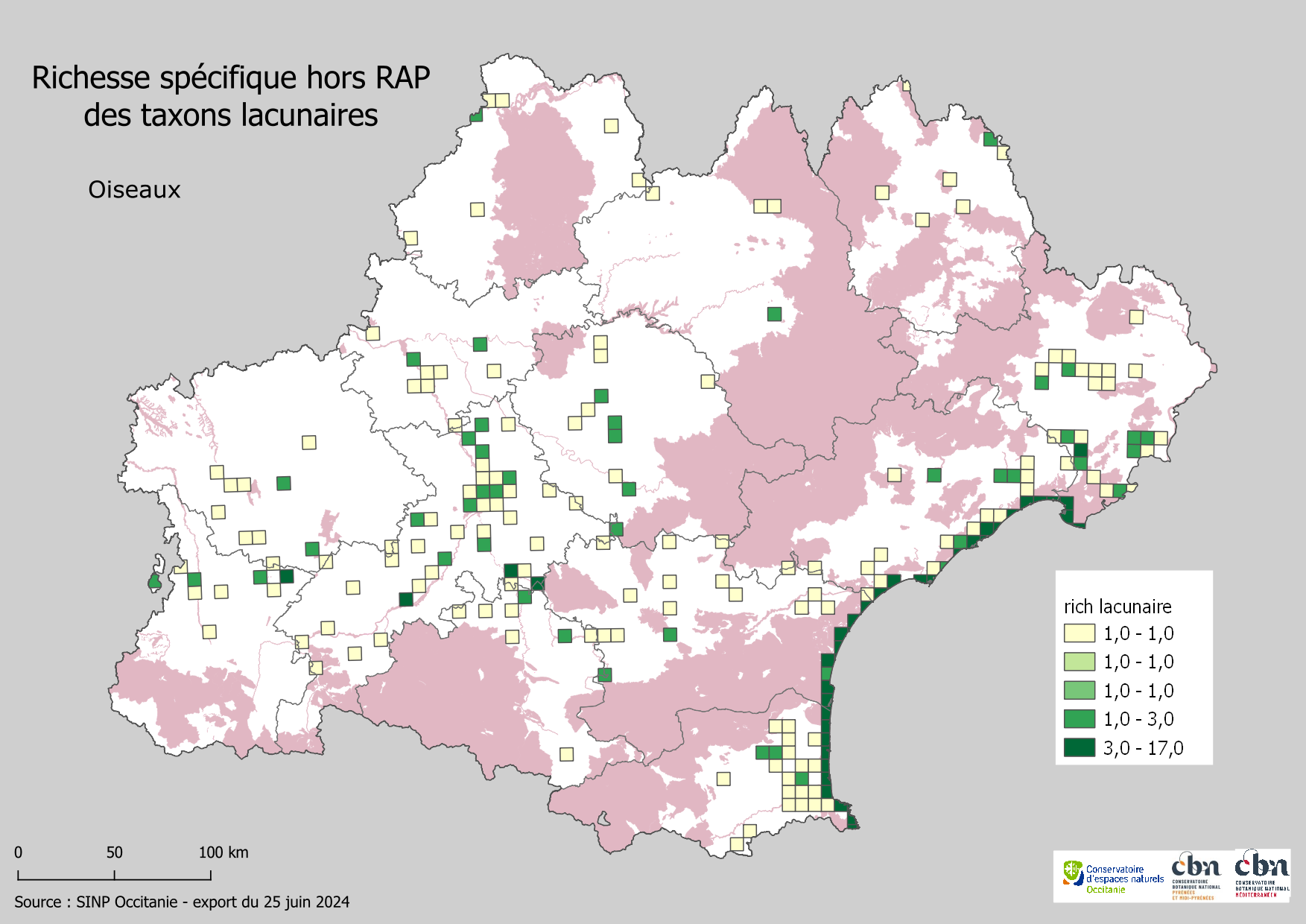The width and height of the screenshot is (1306, 924).
Task: Click the map title 'Richesse spécifique hors RAP'
Action: pos(231,78)
